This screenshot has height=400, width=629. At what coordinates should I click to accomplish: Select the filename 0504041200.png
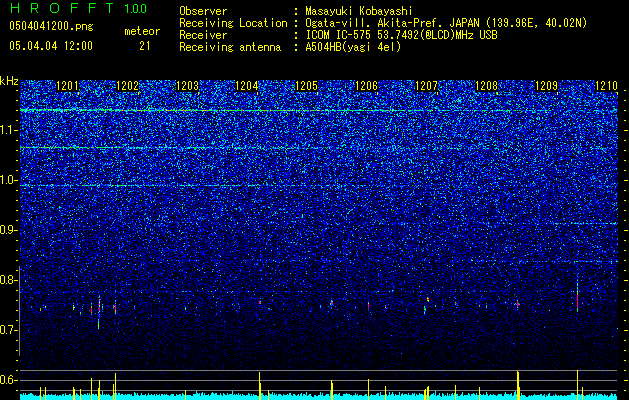pyautogui.click(x=51, y=27)
